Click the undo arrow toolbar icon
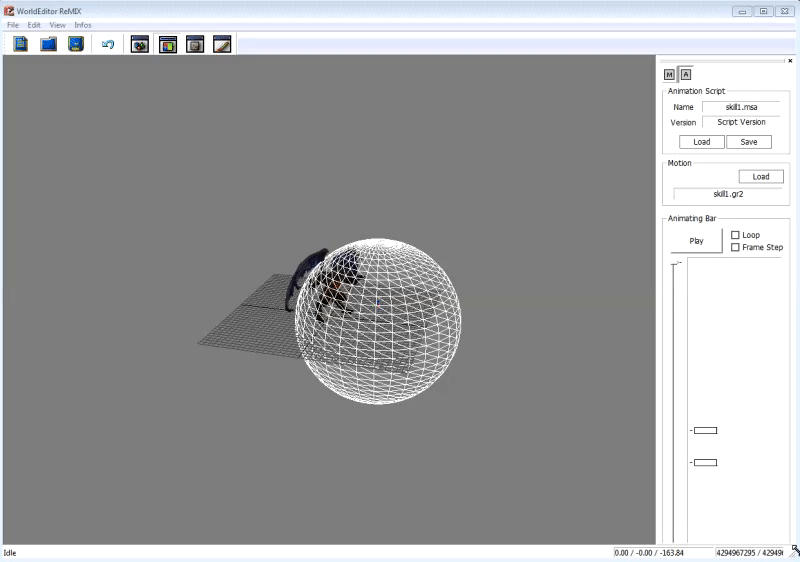Viewport: 800px width, 562px height. click(108, 44)
